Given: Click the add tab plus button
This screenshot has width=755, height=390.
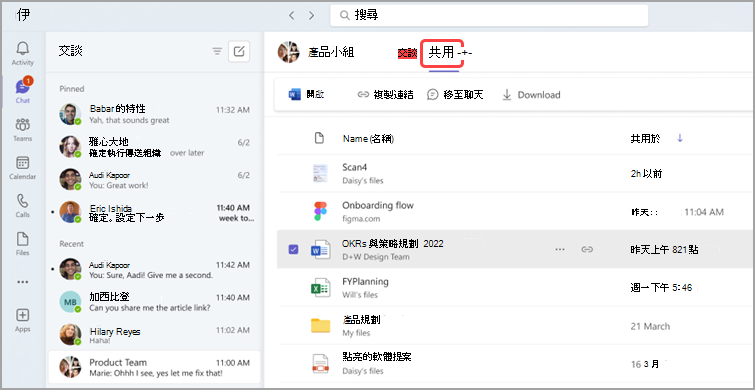Looking at the screenshot, I should [x=465, y=53].
